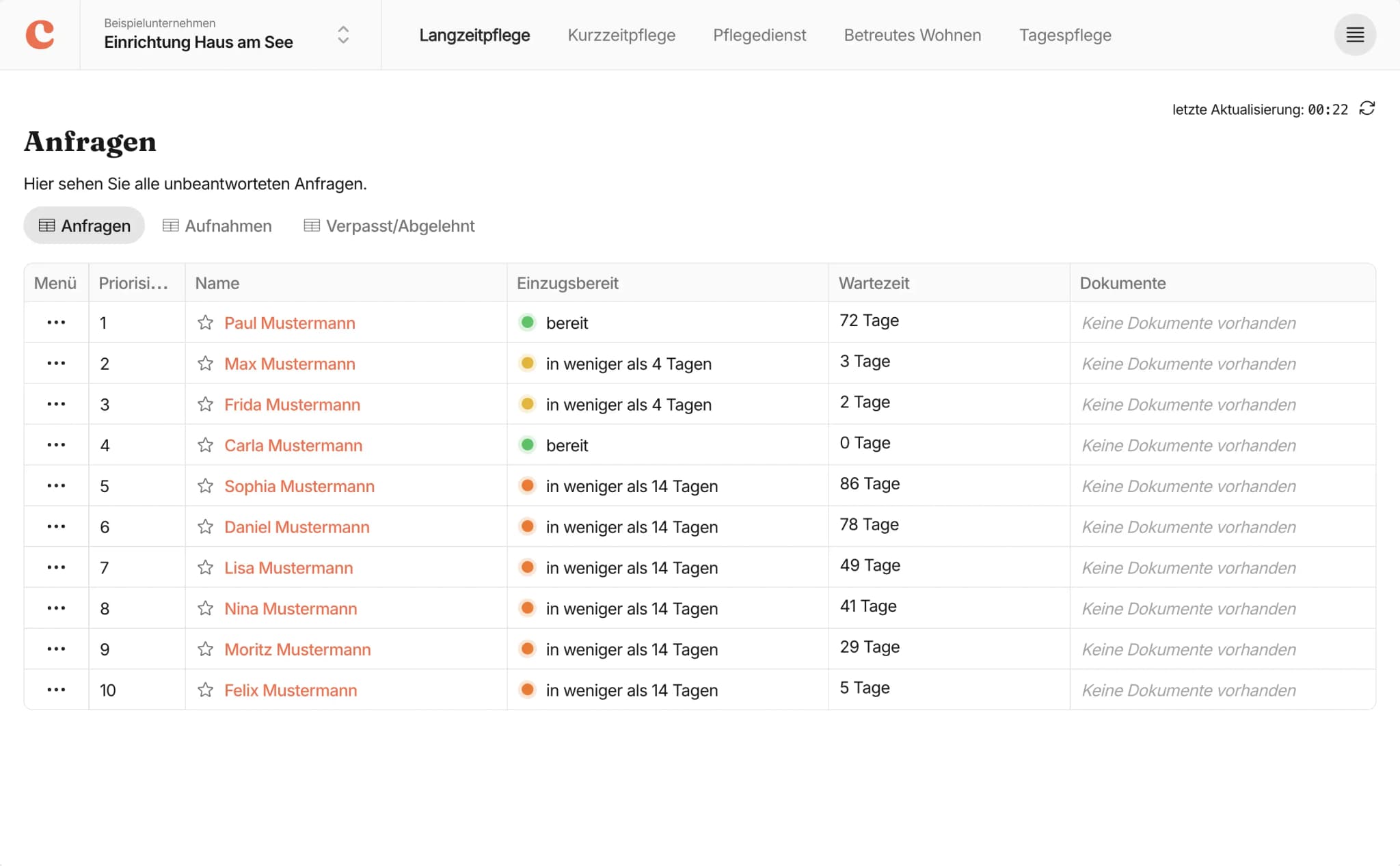The width and height of the screenshot is (1400, 866).
Task: Open the Kurzzeitpflege section
Action: (x=621, y=35)
